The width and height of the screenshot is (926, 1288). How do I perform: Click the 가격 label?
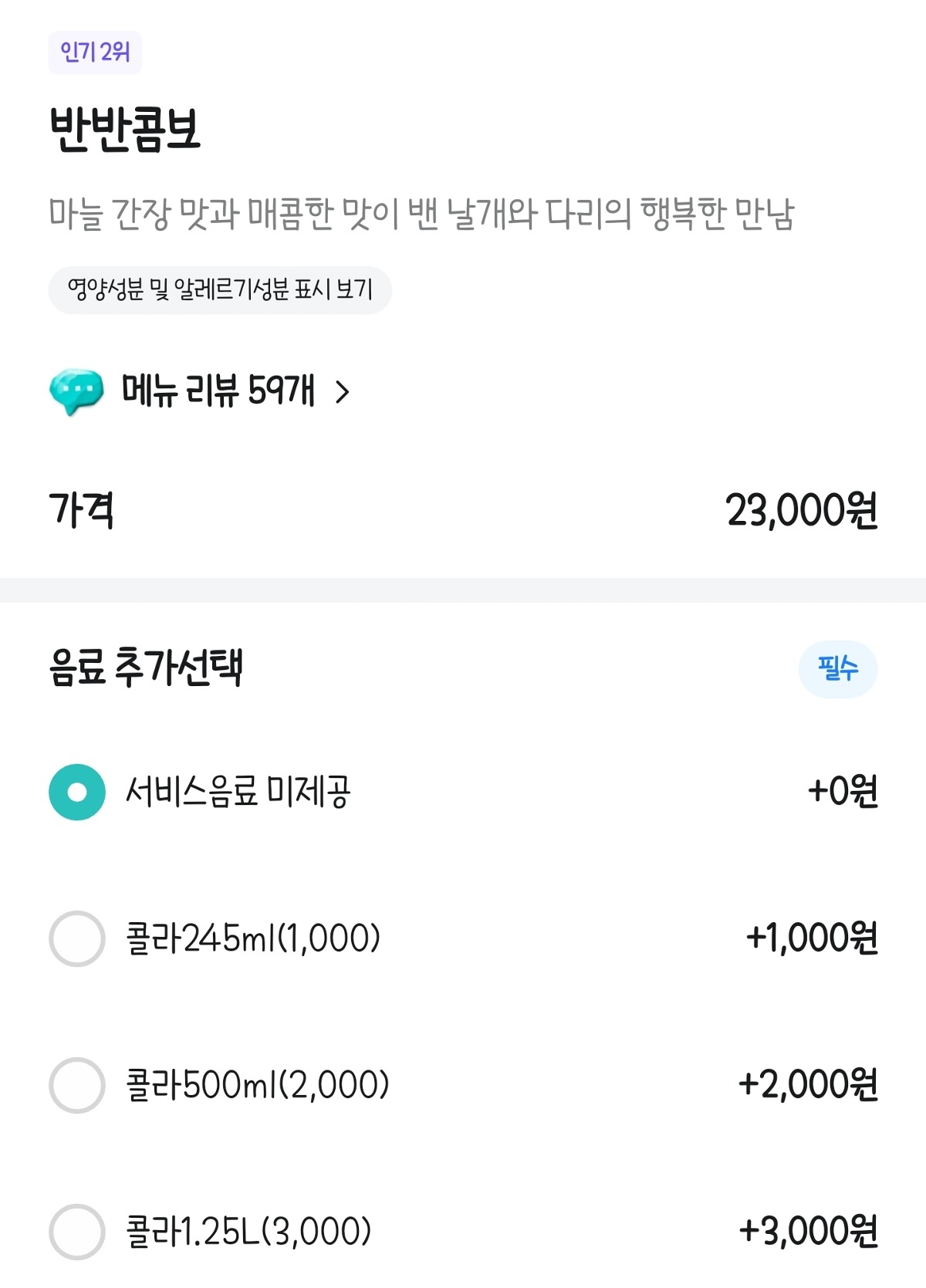pyautogui.click(x=82, y=511)
